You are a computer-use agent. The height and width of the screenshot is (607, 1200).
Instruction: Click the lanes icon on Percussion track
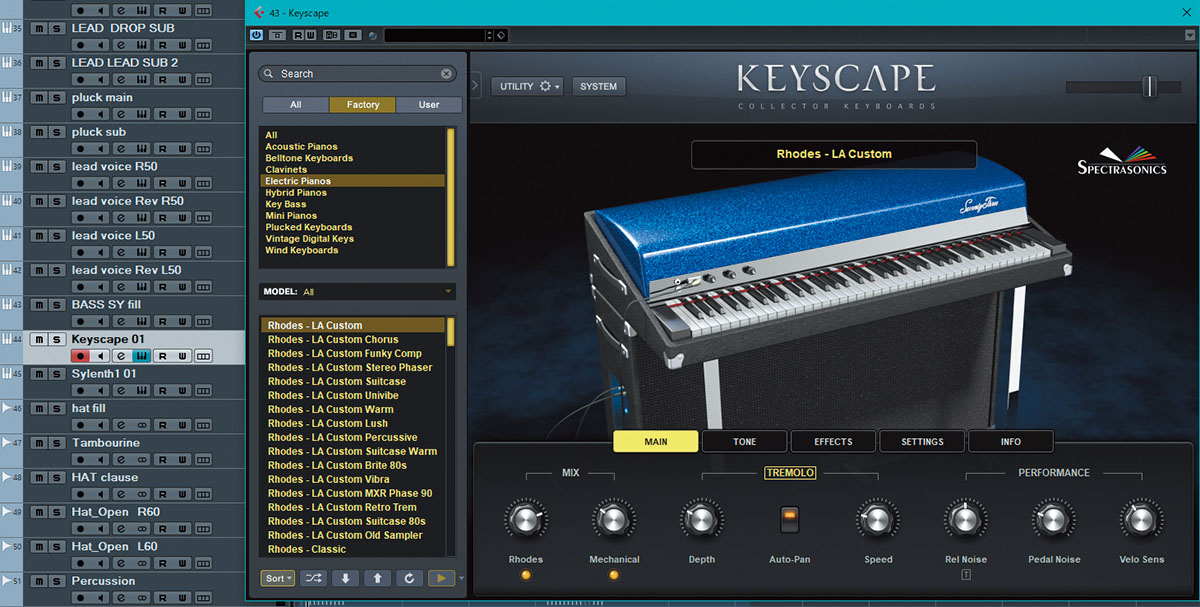click(x=204, y=598)
